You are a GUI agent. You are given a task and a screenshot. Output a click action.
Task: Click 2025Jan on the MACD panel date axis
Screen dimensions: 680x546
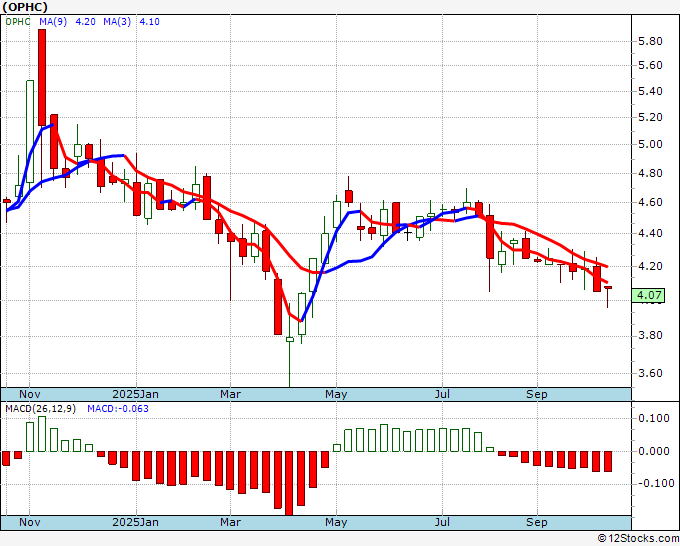click(135, 522)
